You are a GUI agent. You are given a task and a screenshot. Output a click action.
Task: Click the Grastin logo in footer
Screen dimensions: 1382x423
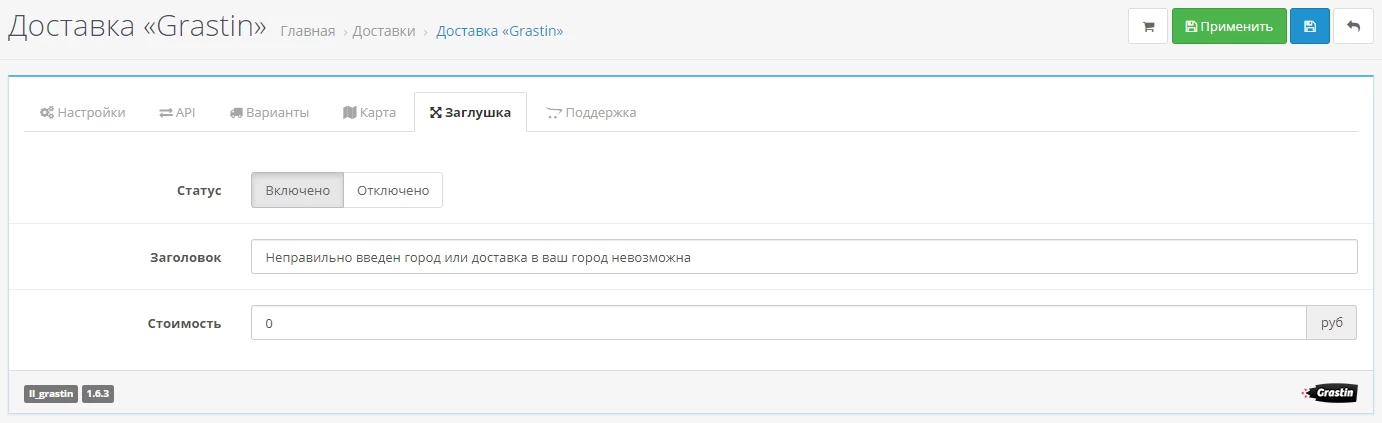point(1329,393)
